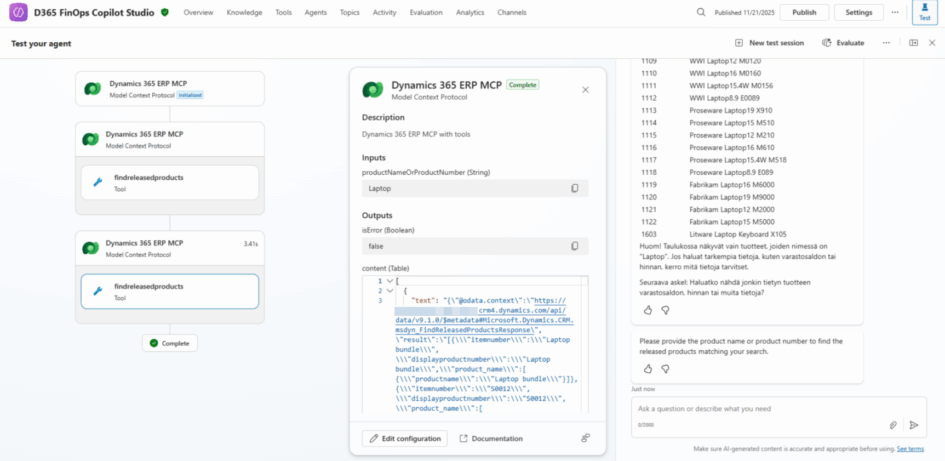This screenshot has height=461, width=945.
Task: Follow the See terms link
Action: tap(910, 449)
